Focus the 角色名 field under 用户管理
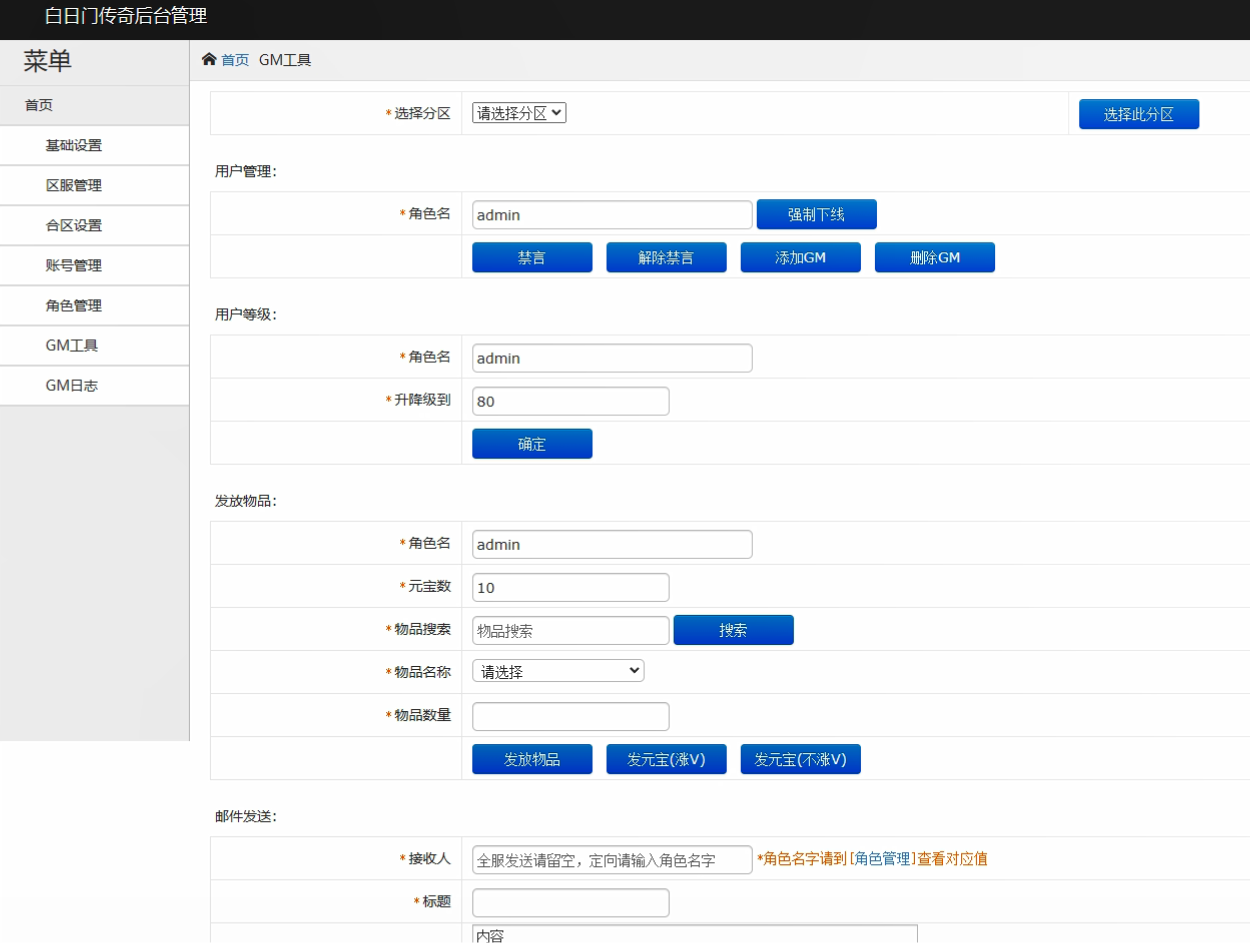Viewport: 1250px width, 943px height. 612,215
